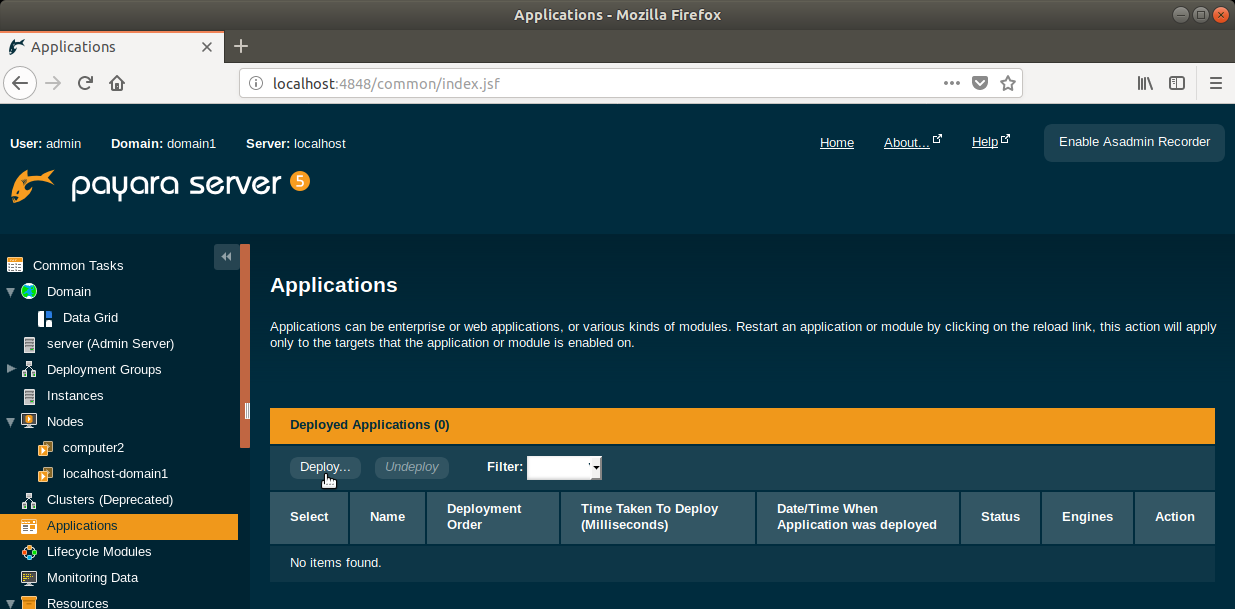Open Data Grid in the tree

[x=90, y=318]
